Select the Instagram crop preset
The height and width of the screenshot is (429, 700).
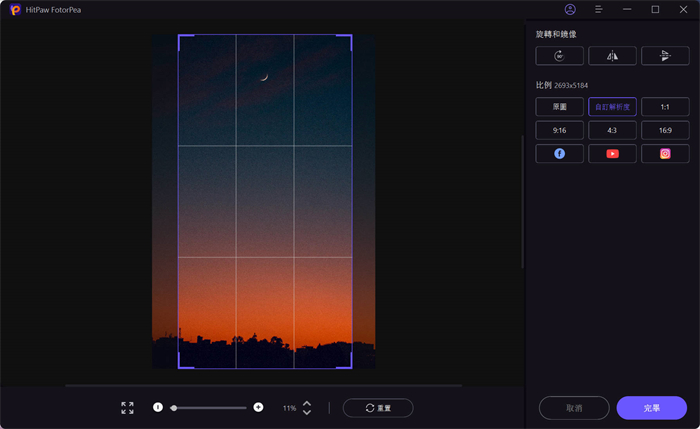tap(665, 154)
